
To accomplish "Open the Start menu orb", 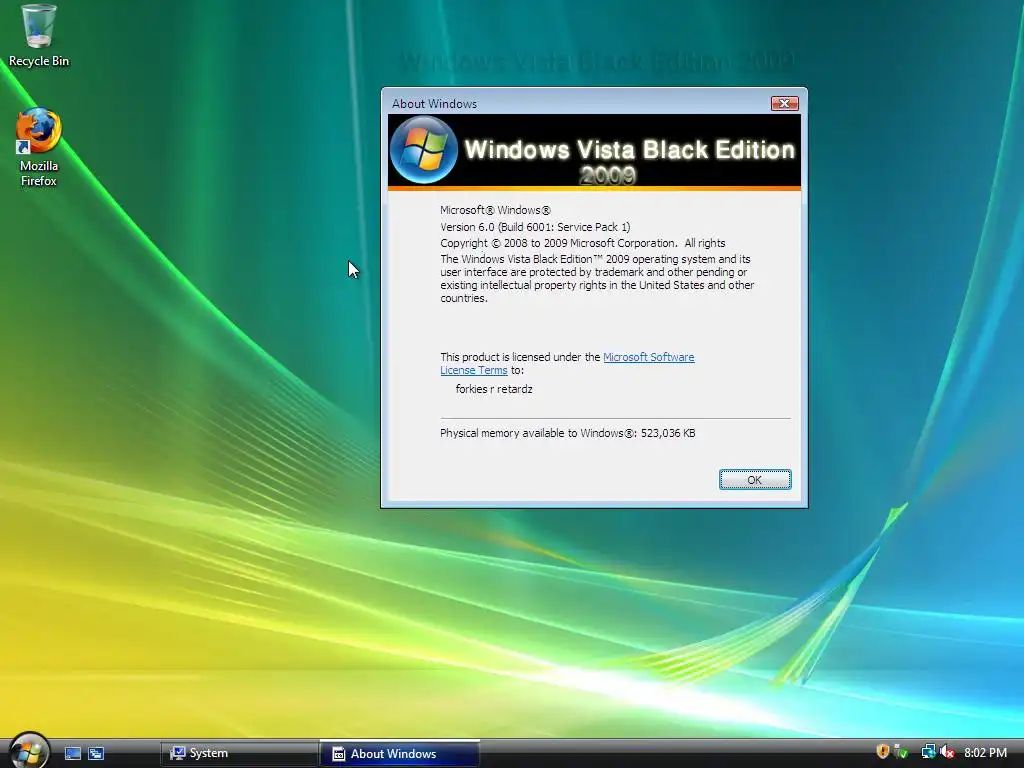I will (x=29, y=751).
